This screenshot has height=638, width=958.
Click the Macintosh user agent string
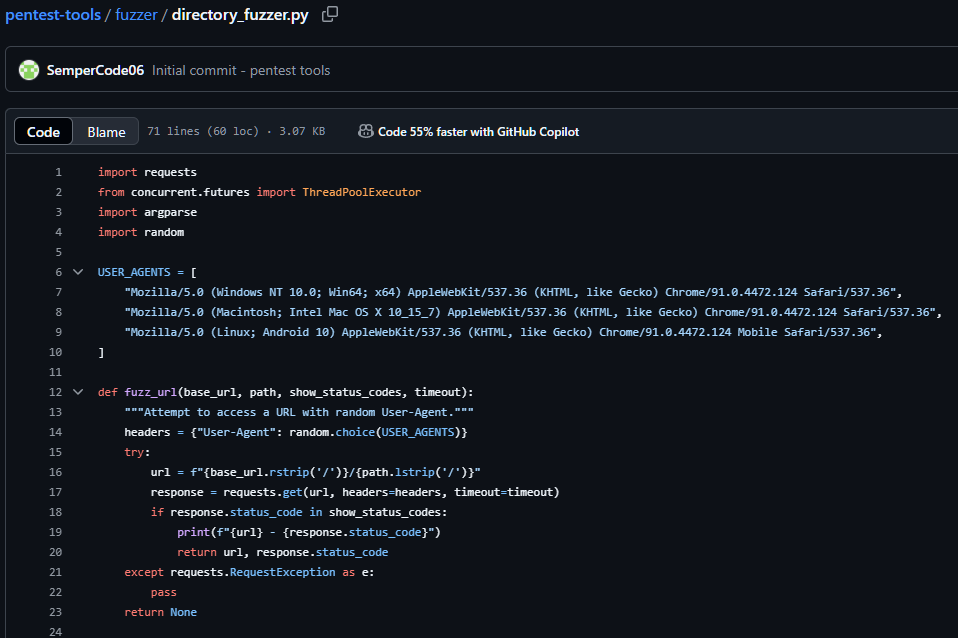coord(530,312)
